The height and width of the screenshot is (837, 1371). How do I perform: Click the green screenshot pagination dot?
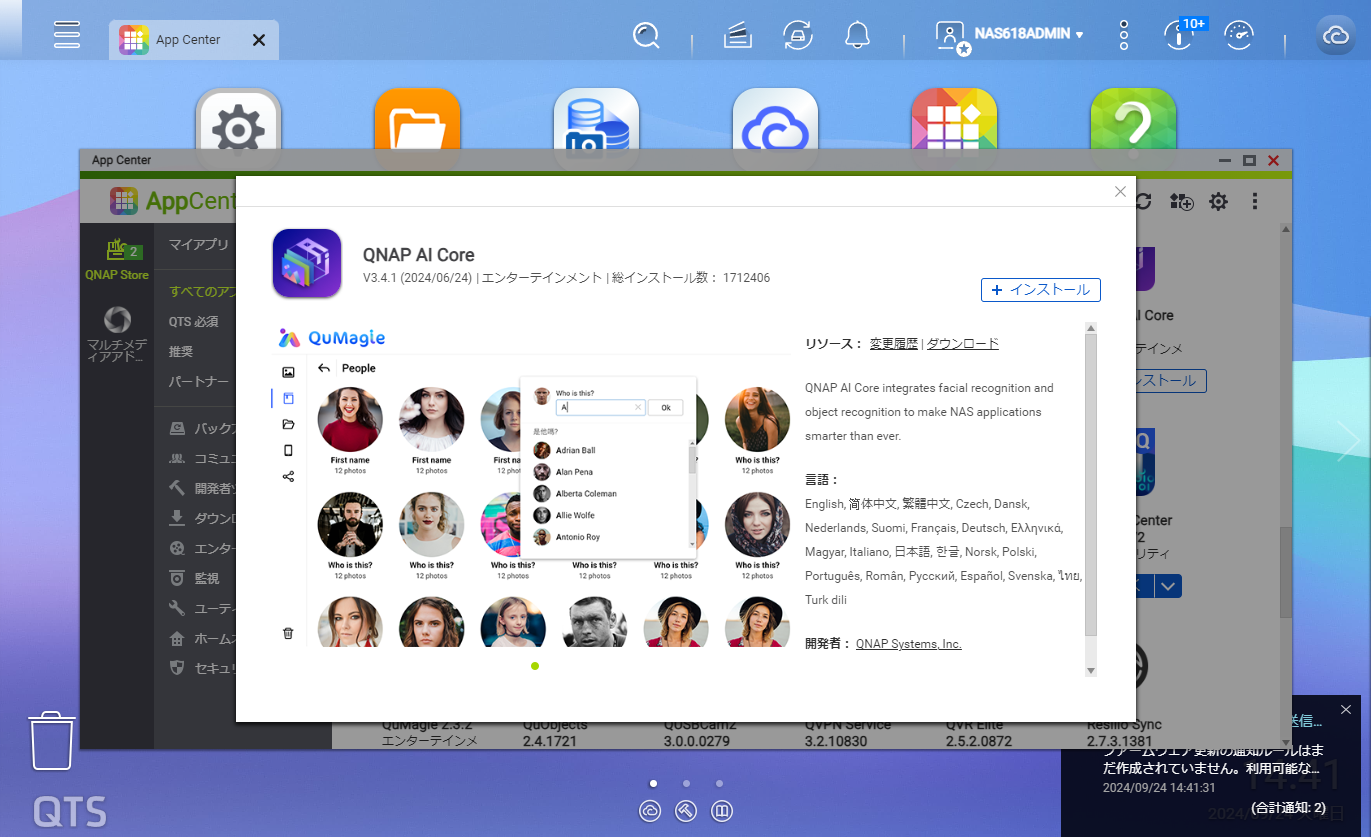(535, 666)
